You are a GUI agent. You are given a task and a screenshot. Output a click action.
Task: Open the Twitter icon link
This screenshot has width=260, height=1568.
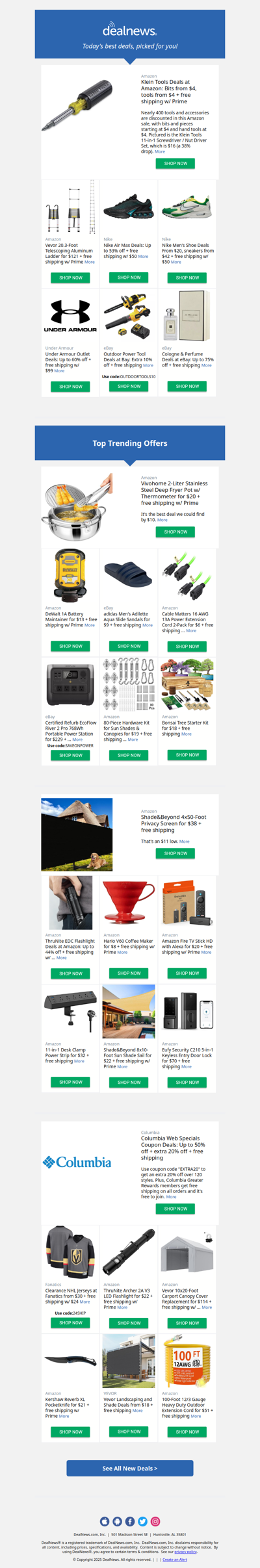pyautogui.click(x=142, y=1521)
